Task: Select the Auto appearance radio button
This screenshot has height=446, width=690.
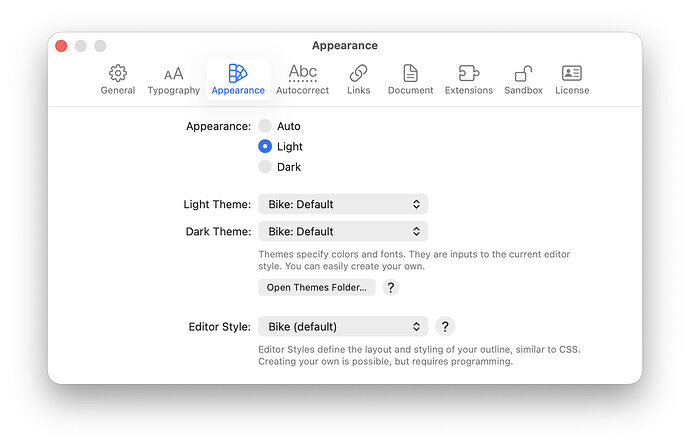Action: coord(265,126)
